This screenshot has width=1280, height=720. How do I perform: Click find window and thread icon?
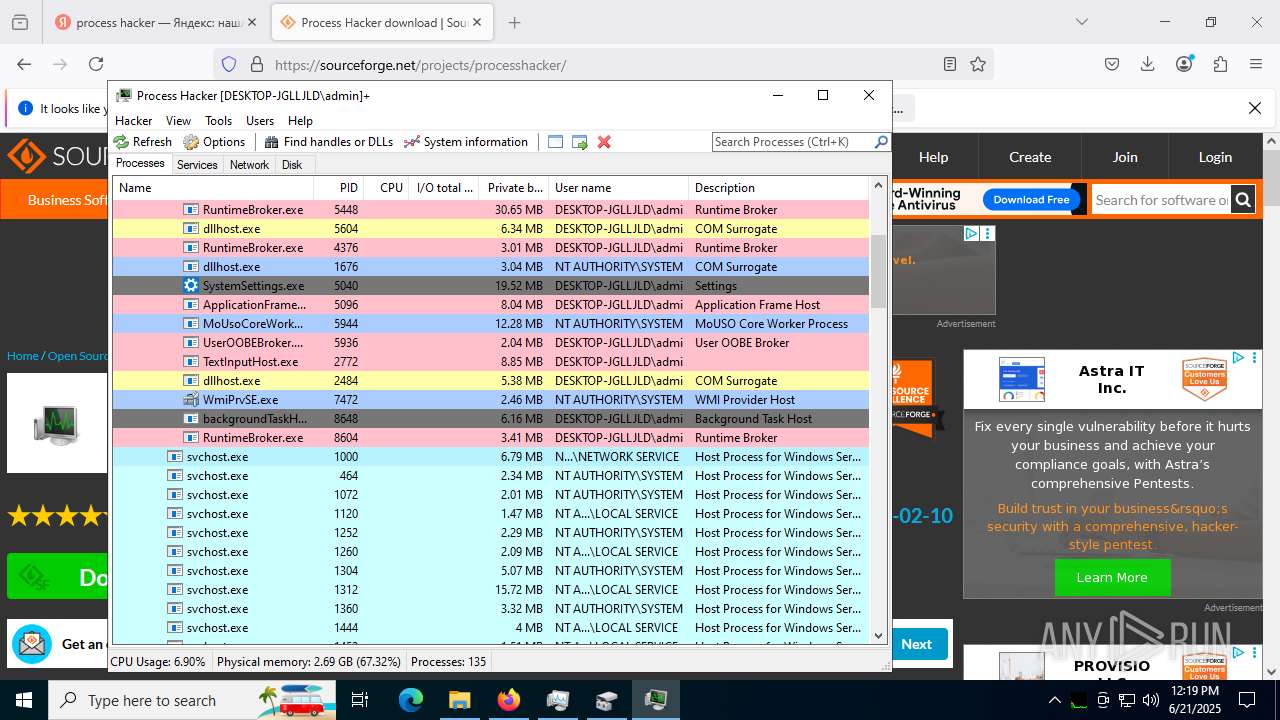[580, 142]
